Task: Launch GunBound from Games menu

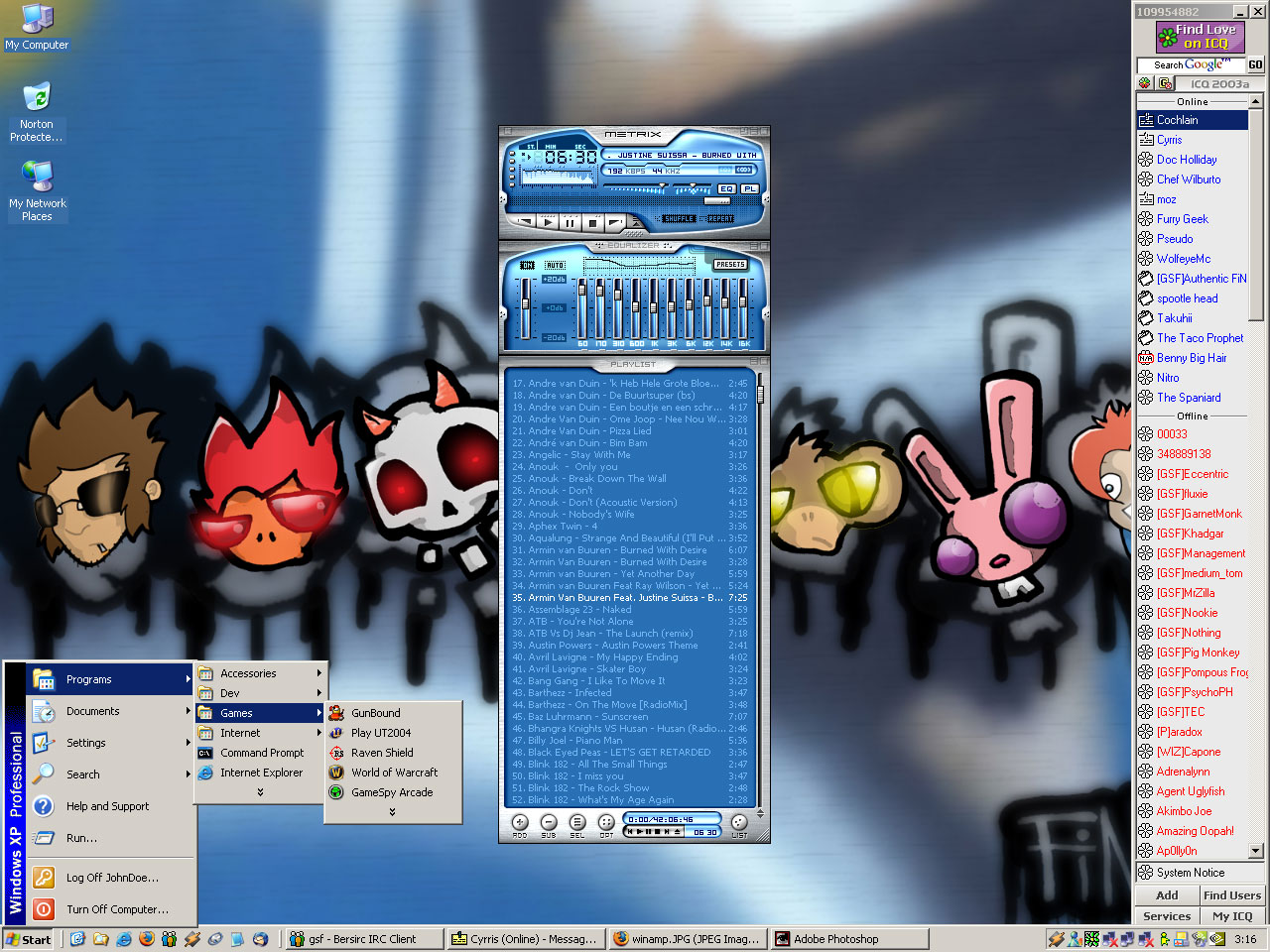Action: 393,713
